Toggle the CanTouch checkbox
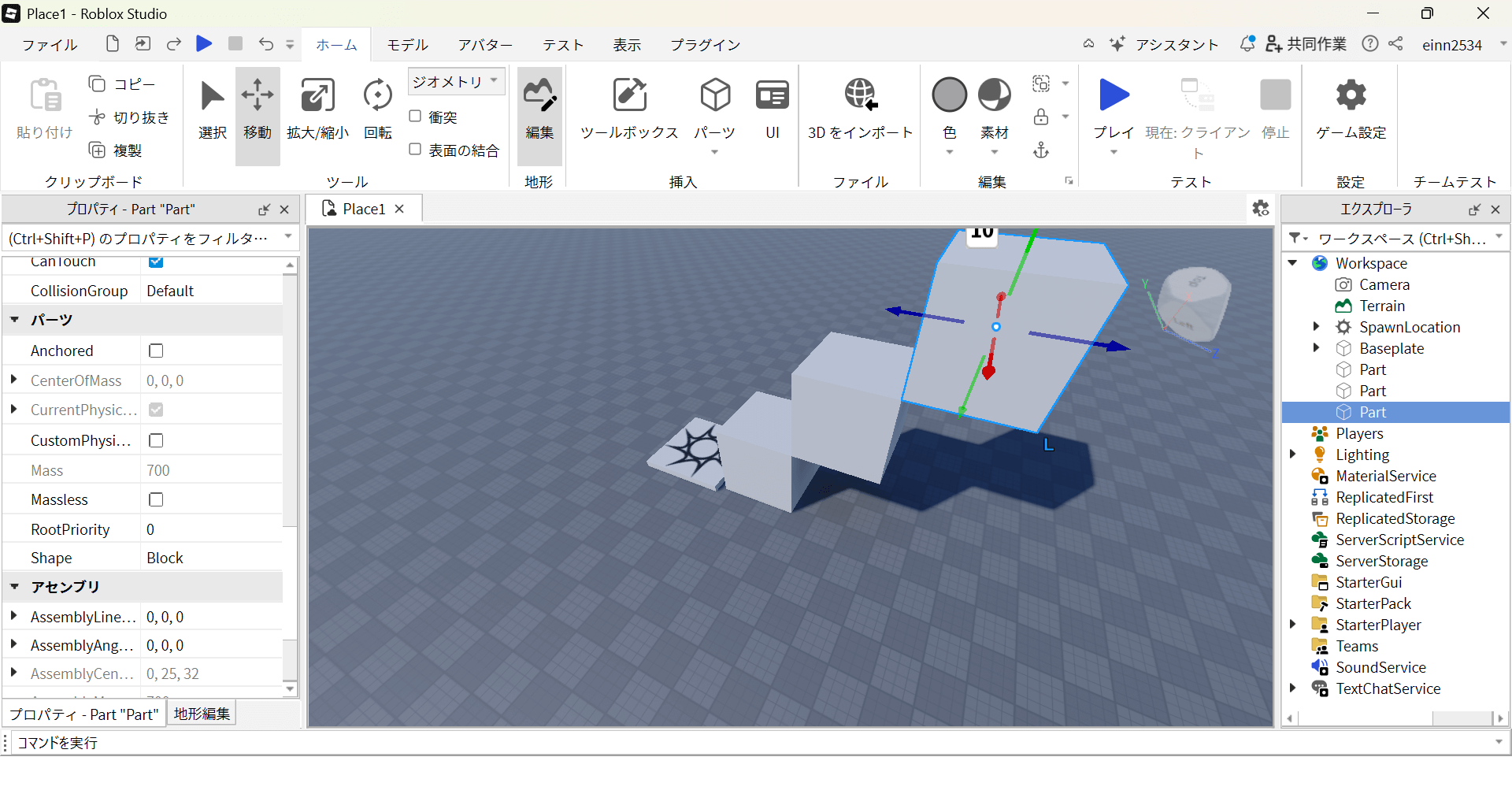This screenshot has height=794, width=1512. click(156, 262)
